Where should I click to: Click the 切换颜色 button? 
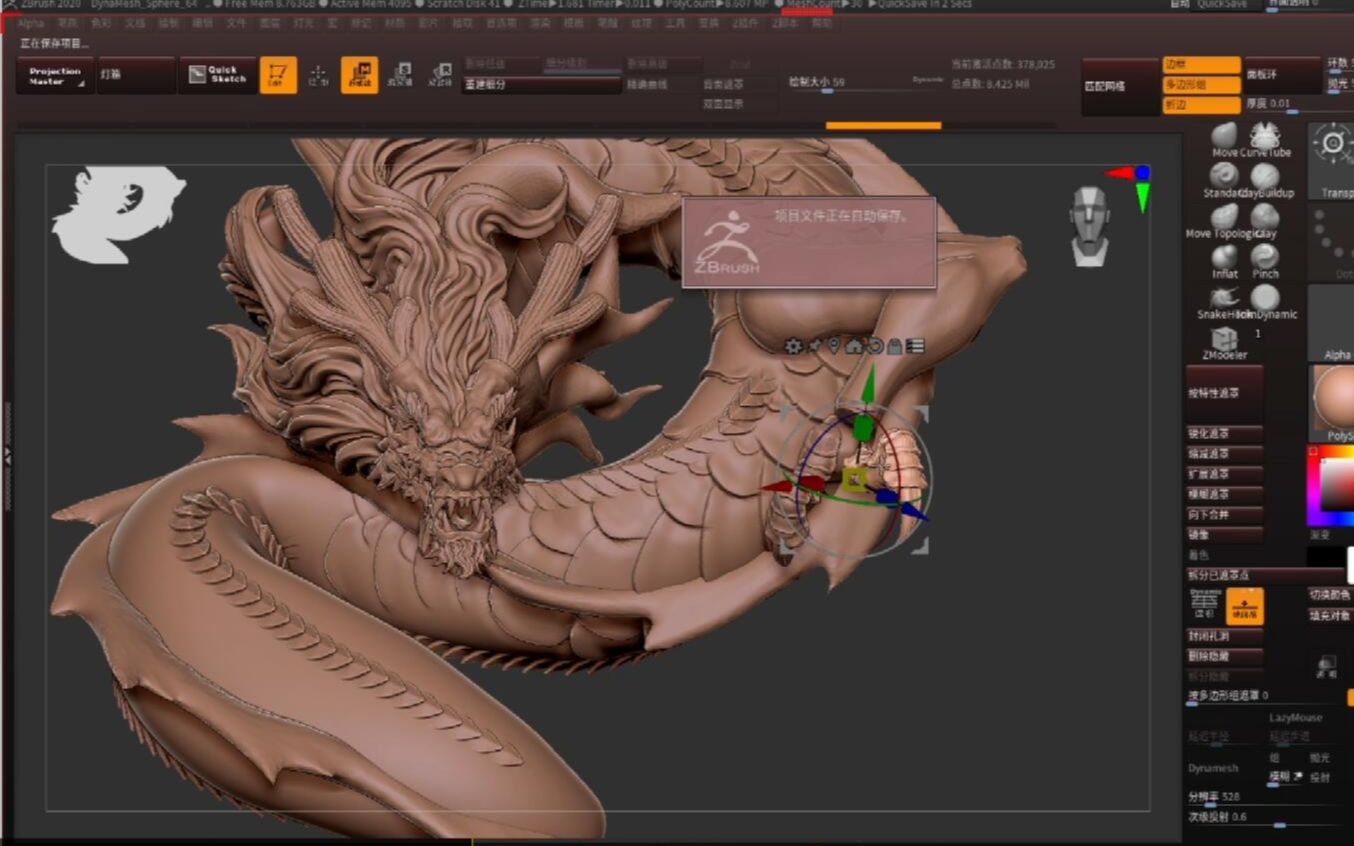click(x=1330, y=595)
